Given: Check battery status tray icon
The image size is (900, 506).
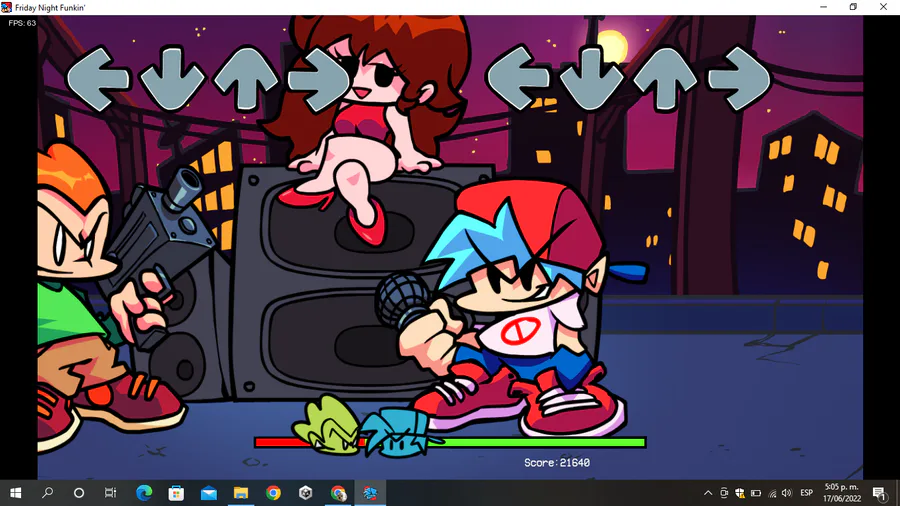Looking at the screenshot, I should click(756, 493).
